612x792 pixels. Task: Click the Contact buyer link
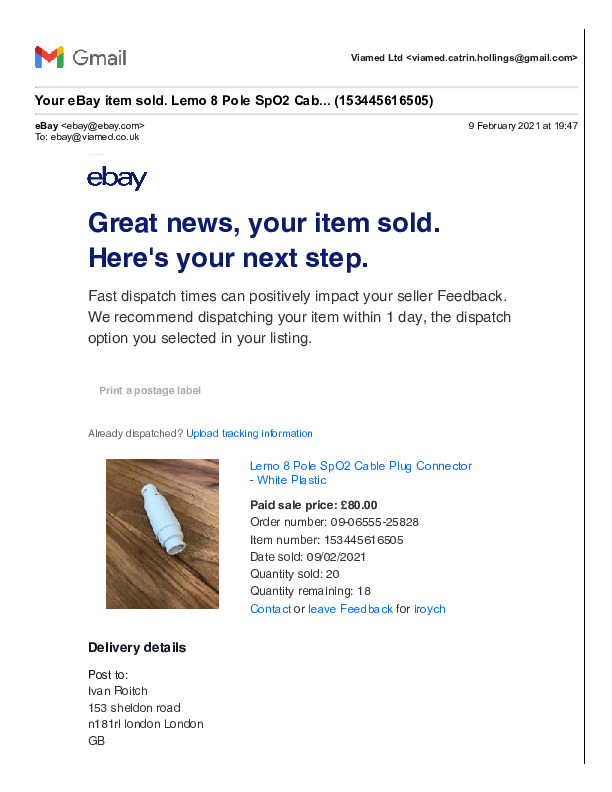coord(270,609)
